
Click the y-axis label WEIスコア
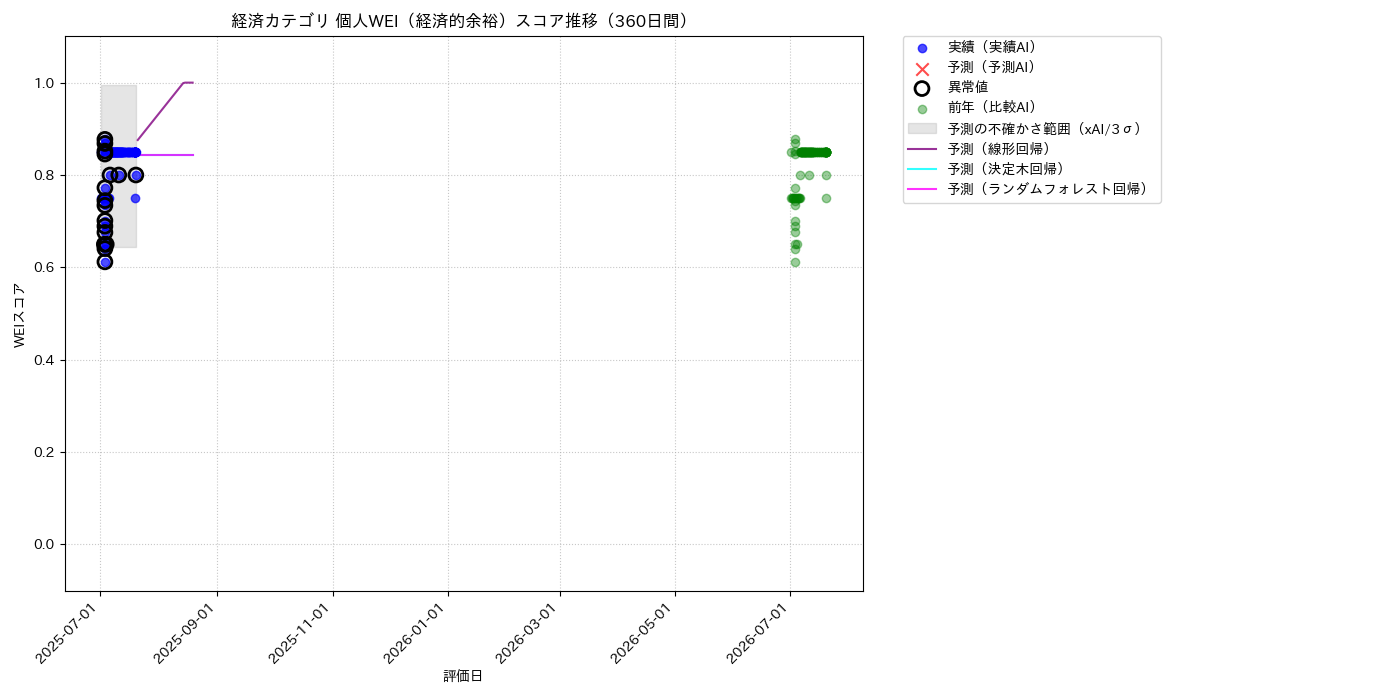pyautogui.click(x=20, y=314)
